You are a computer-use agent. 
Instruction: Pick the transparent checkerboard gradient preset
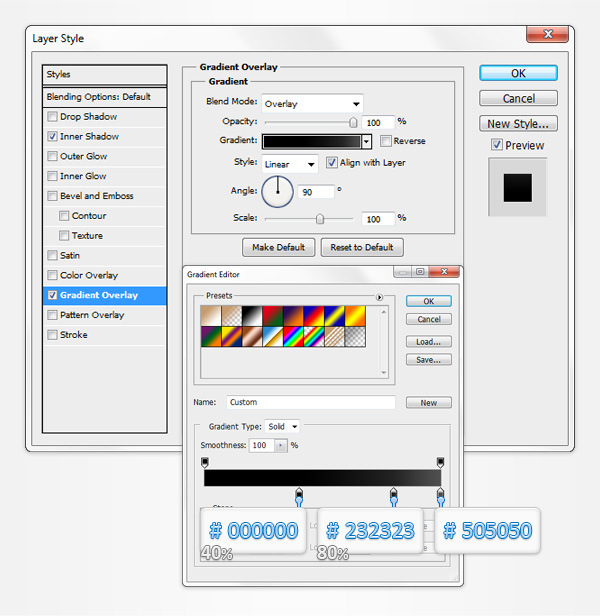tap(355, 337)
